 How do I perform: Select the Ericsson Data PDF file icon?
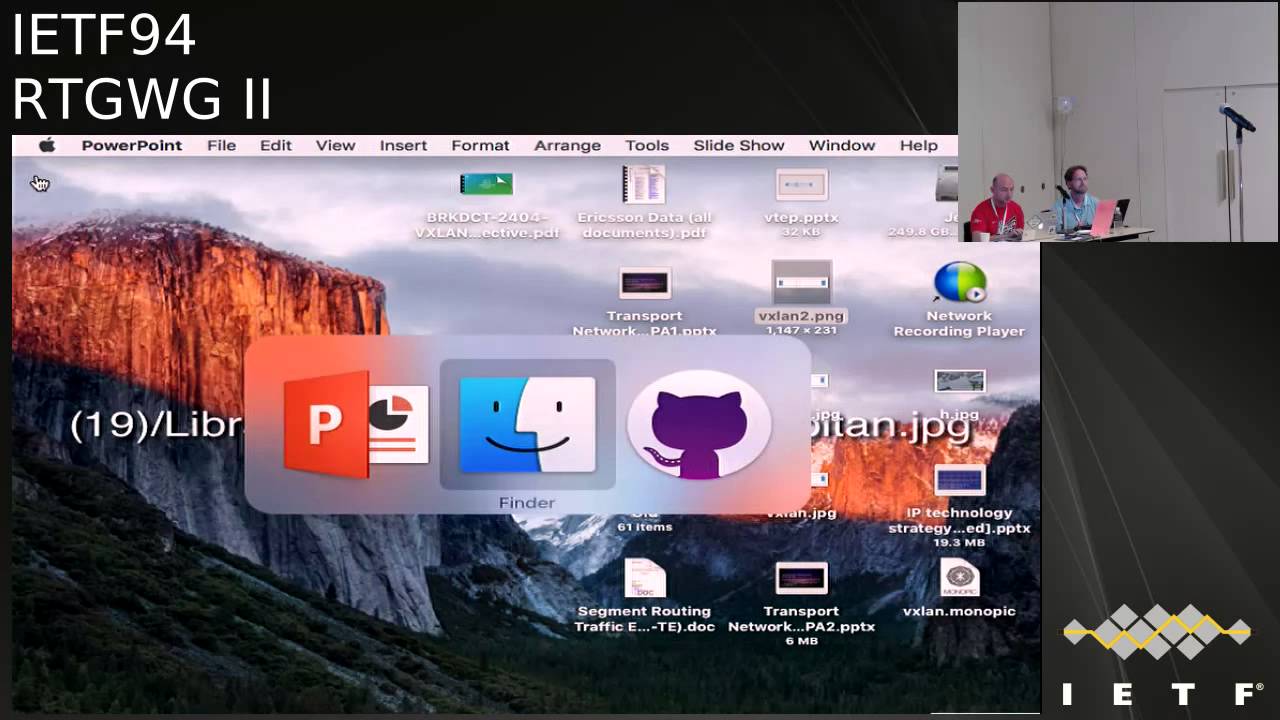(643, 185)
